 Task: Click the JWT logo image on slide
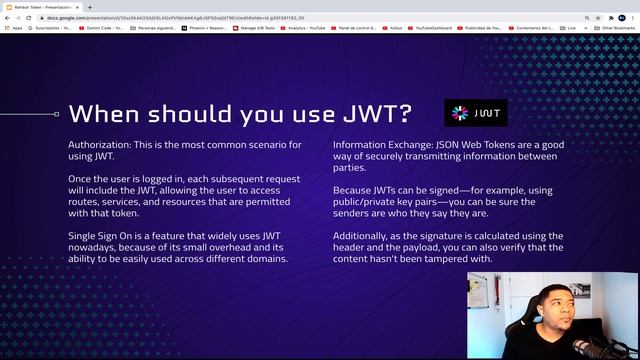(476, 113)
